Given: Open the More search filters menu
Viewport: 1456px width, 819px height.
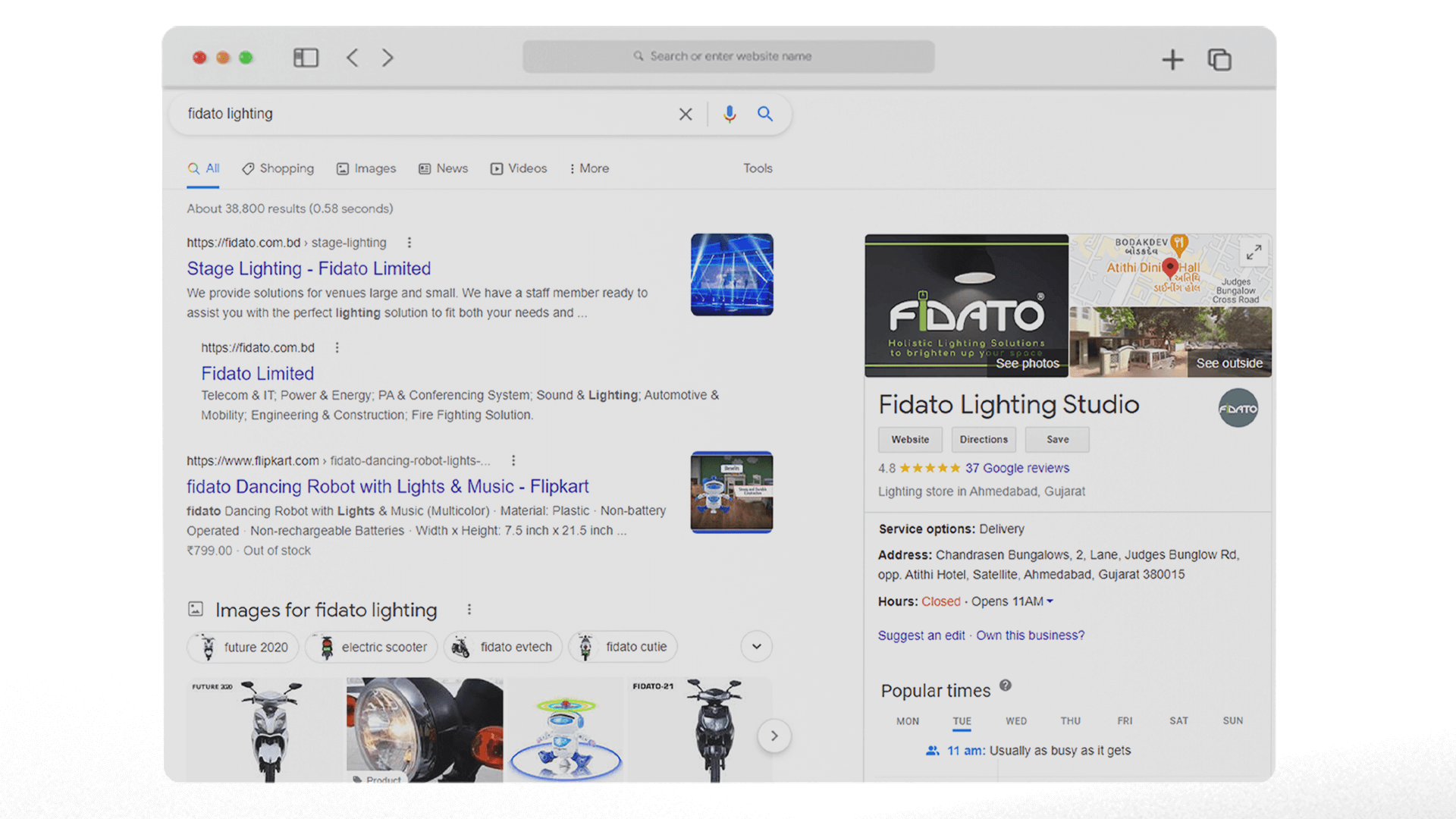Looking at the screenshot, I should [x=589, y=168].
